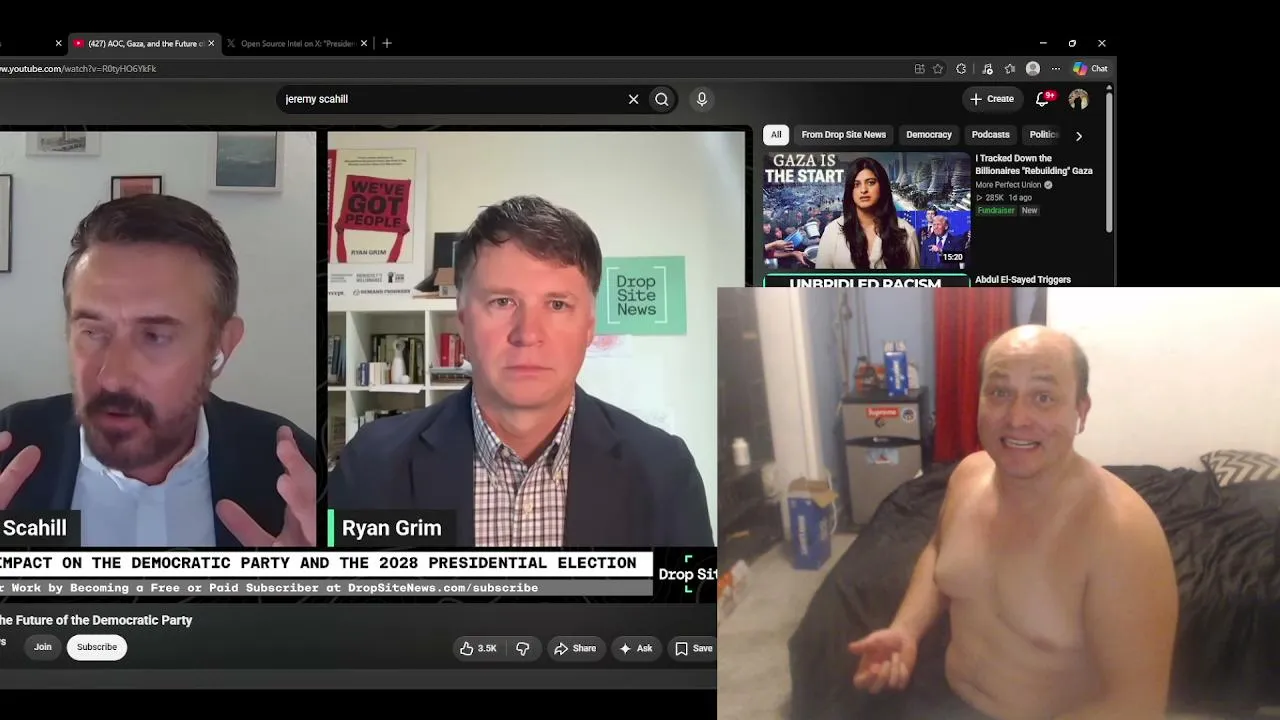Click the YouTube search magnifier button
Image resolution: width=1280 pixels, height=720 pixels.
[x=662, y=99]
